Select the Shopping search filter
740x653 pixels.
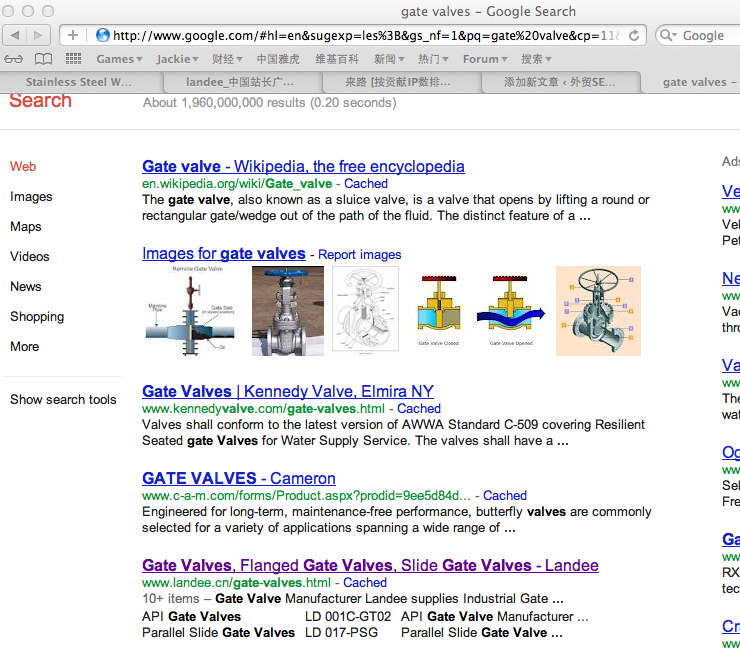pyautogui.click(x=37, y=317)
